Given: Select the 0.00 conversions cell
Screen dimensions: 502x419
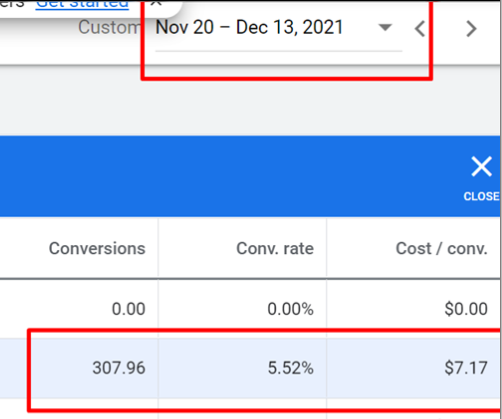Looking at the screenshot, I should coord(129,309).
